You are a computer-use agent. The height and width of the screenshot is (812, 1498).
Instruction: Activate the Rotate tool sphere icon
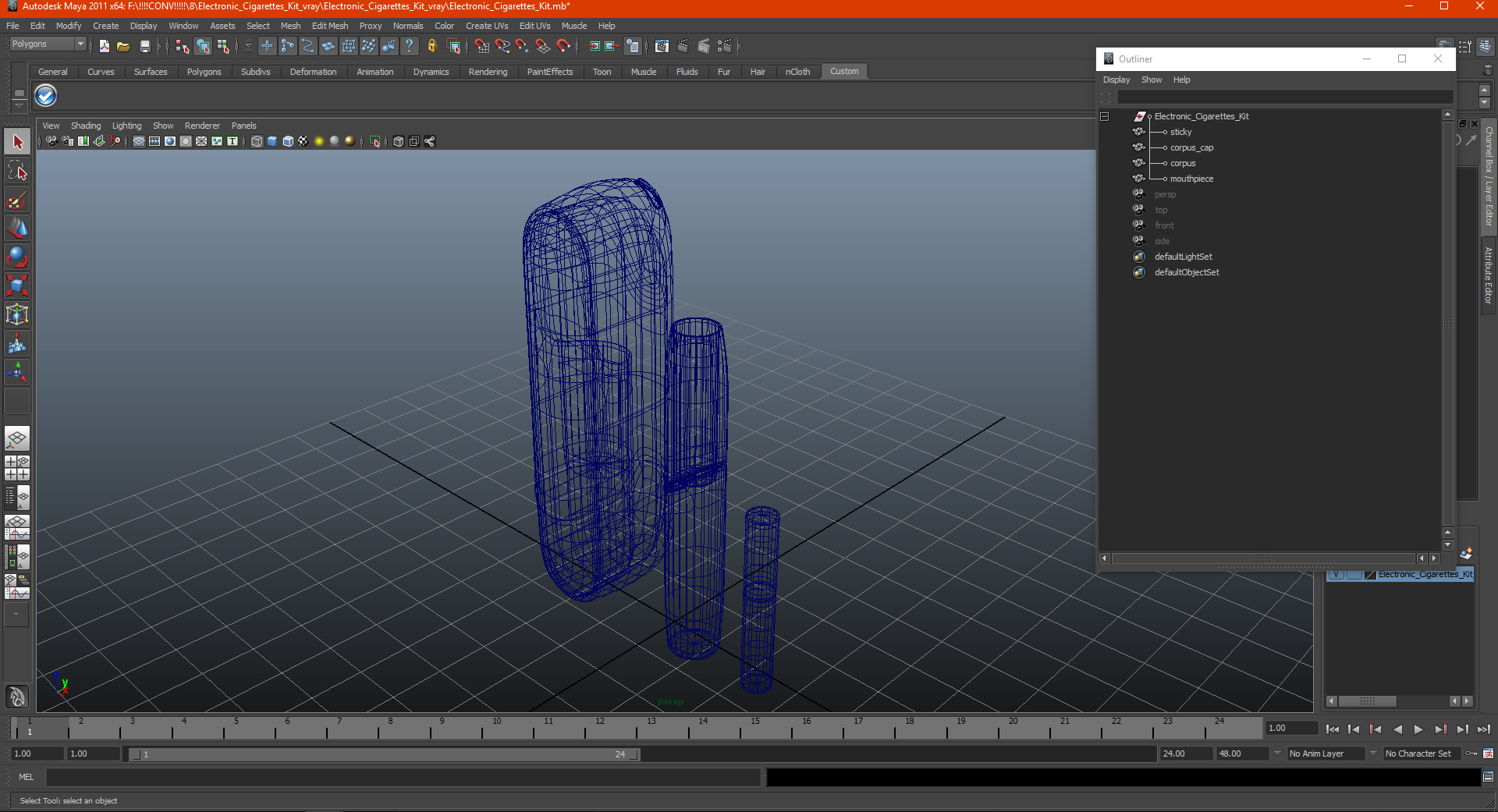point(17,257)
